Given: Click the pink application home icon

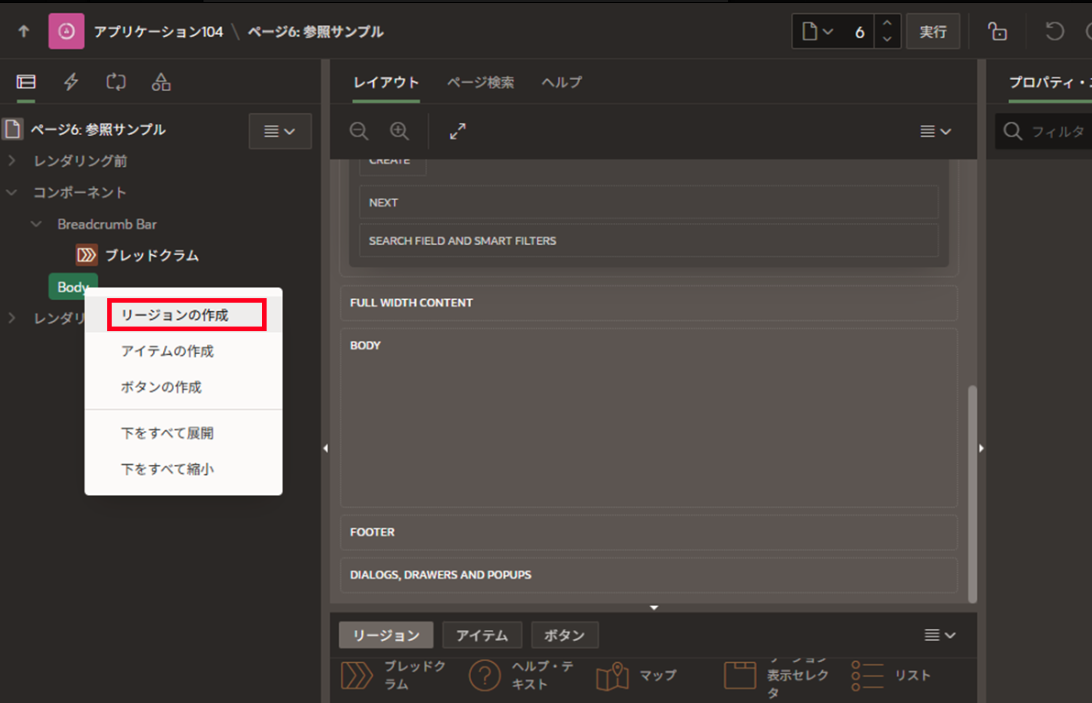Looking at the screenshot, I should click(x=66, y=32).
